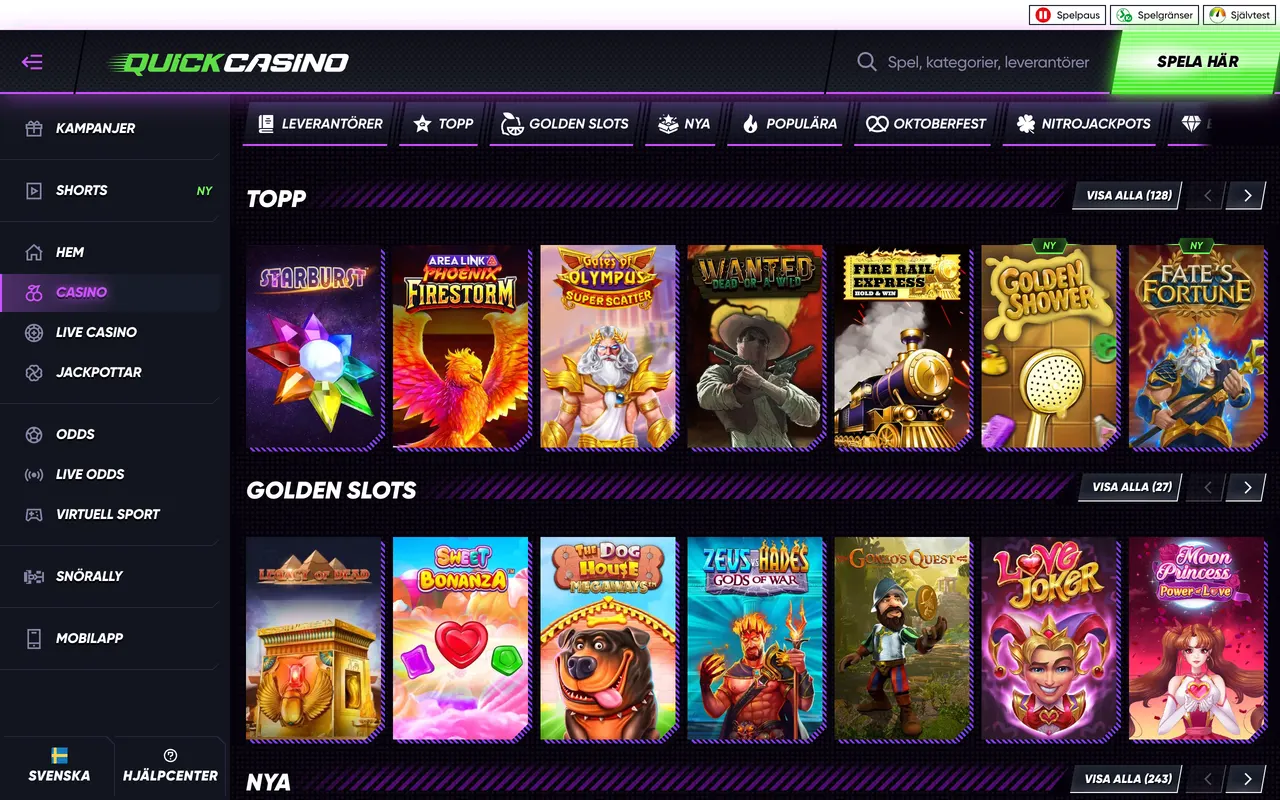Click the Hjälpcenter question mark icon
The height and width of the screenshot is (800, 1280).
(170, 756)
